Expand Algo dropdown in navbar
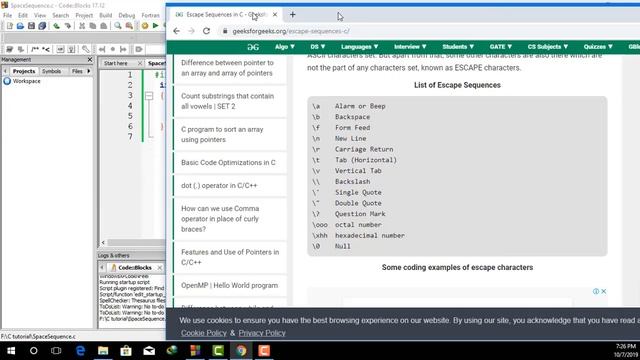This screenshot has height=360, width=640. (284, 47)
